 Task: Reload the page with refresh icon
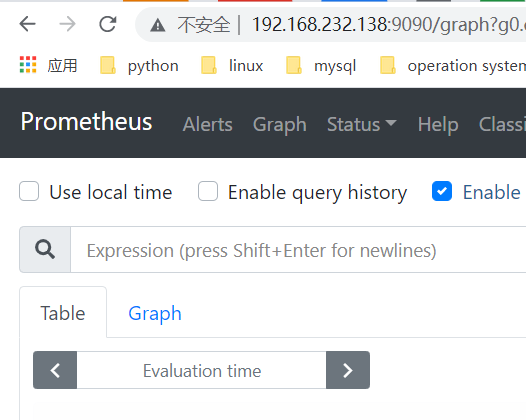[x=108, y=24]
